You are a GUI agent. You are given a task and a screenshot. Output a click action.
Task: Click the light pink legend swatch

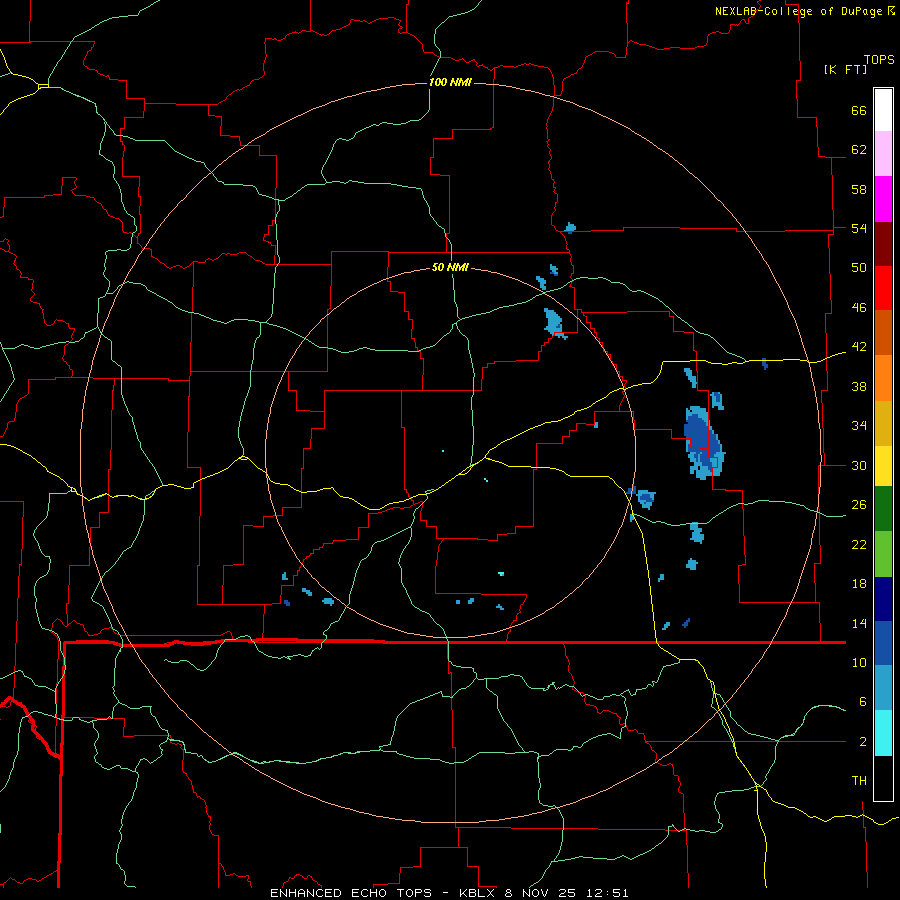click(883, 154)
